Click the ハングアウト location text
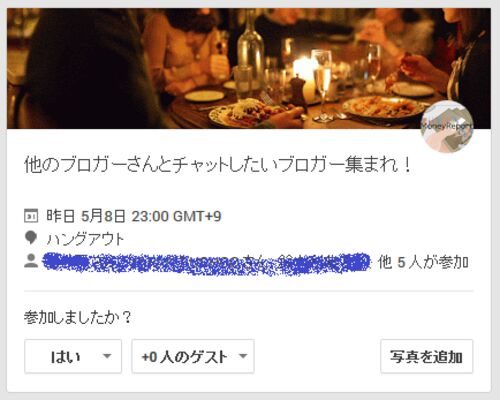 coord(85,239)
